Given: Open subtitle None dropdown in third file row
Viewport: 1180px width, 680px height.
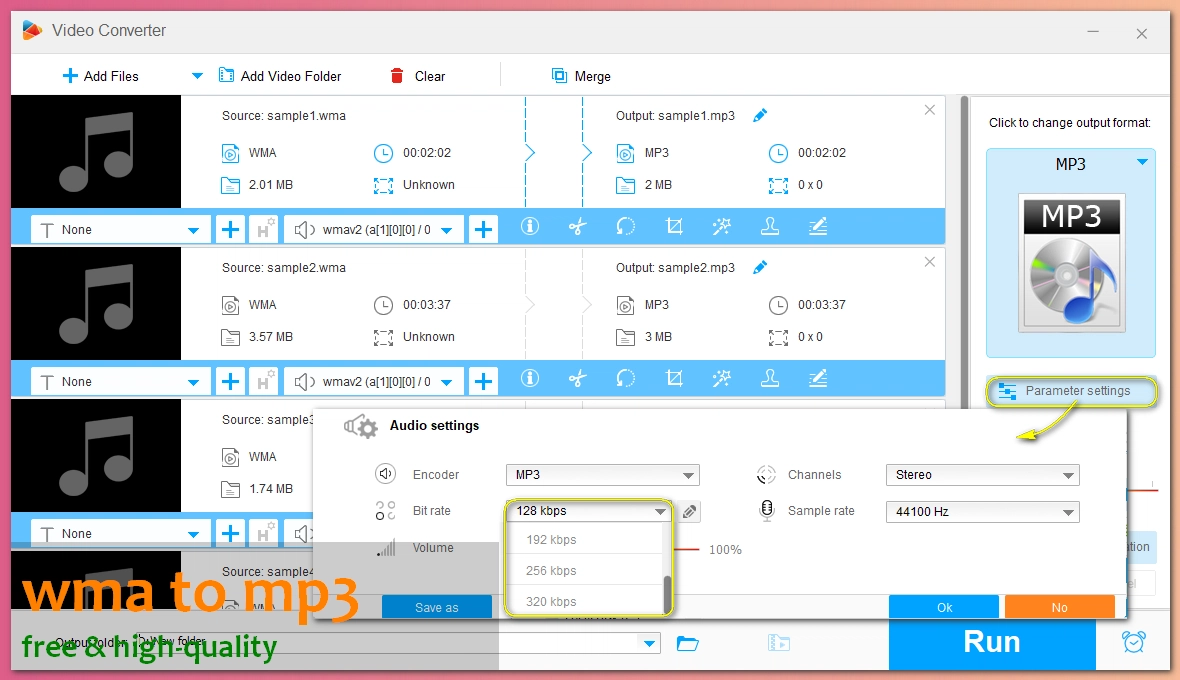Looking at the screenshot, I should pyautogui.click(x=119, y=533).
